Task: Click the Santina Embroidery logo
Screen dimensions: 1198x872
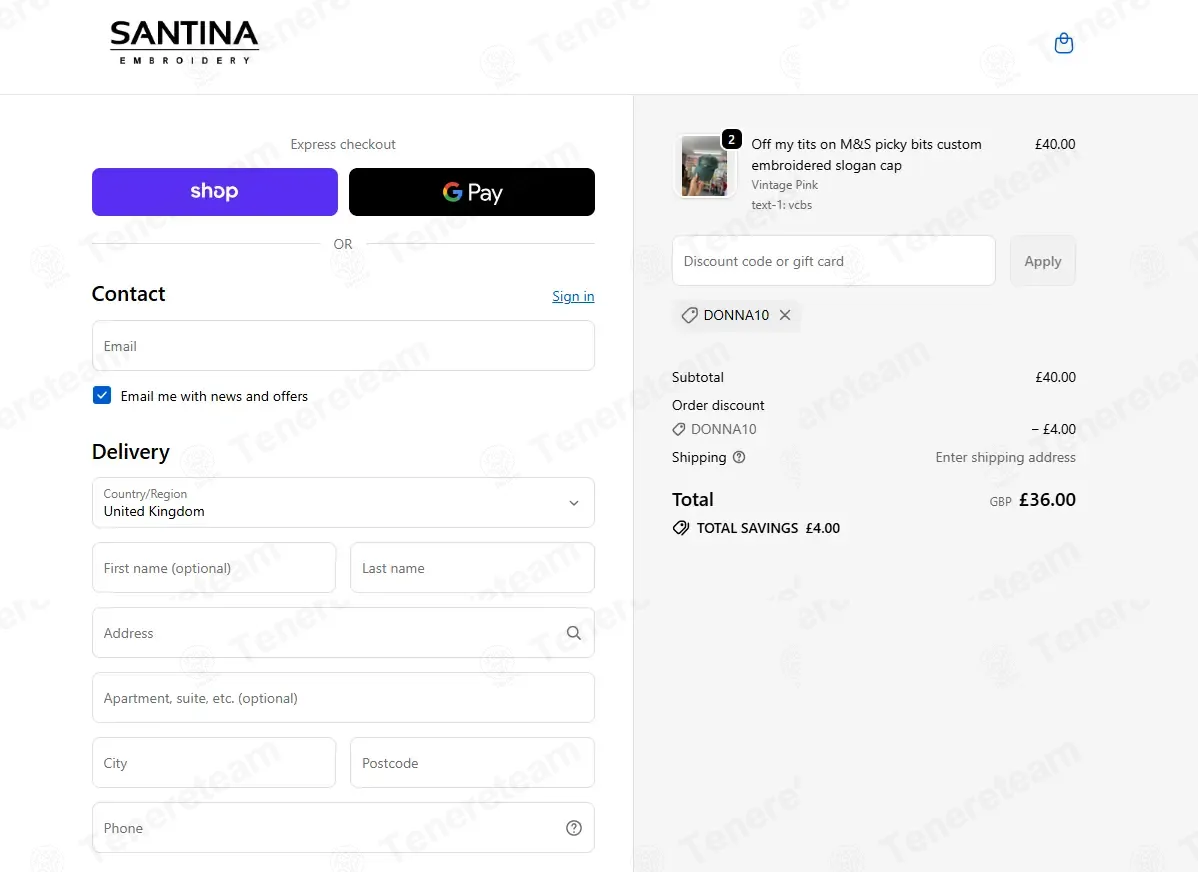Action: click(x=184, y=43)
